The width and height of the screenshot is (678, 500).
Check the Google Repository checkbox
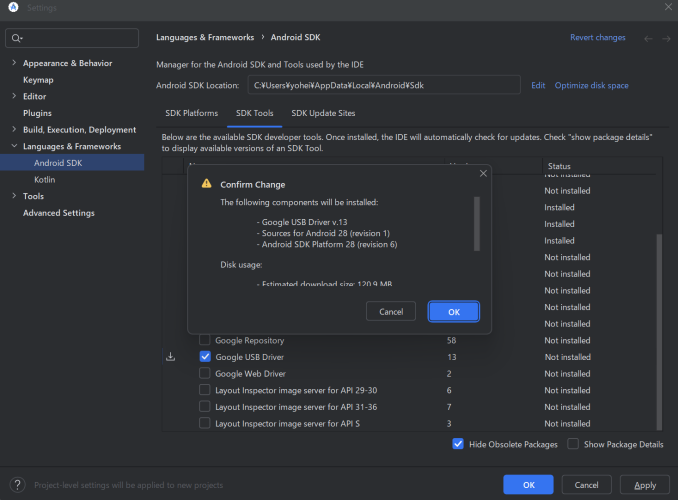pyautogui.click(x=205, y=340)
